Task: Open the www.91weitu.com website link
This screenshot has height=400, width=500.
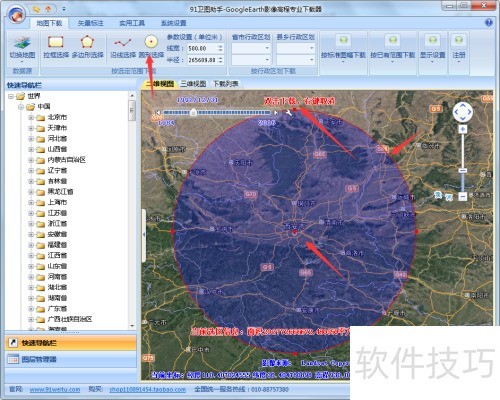Action: click(x=55, y=389)
